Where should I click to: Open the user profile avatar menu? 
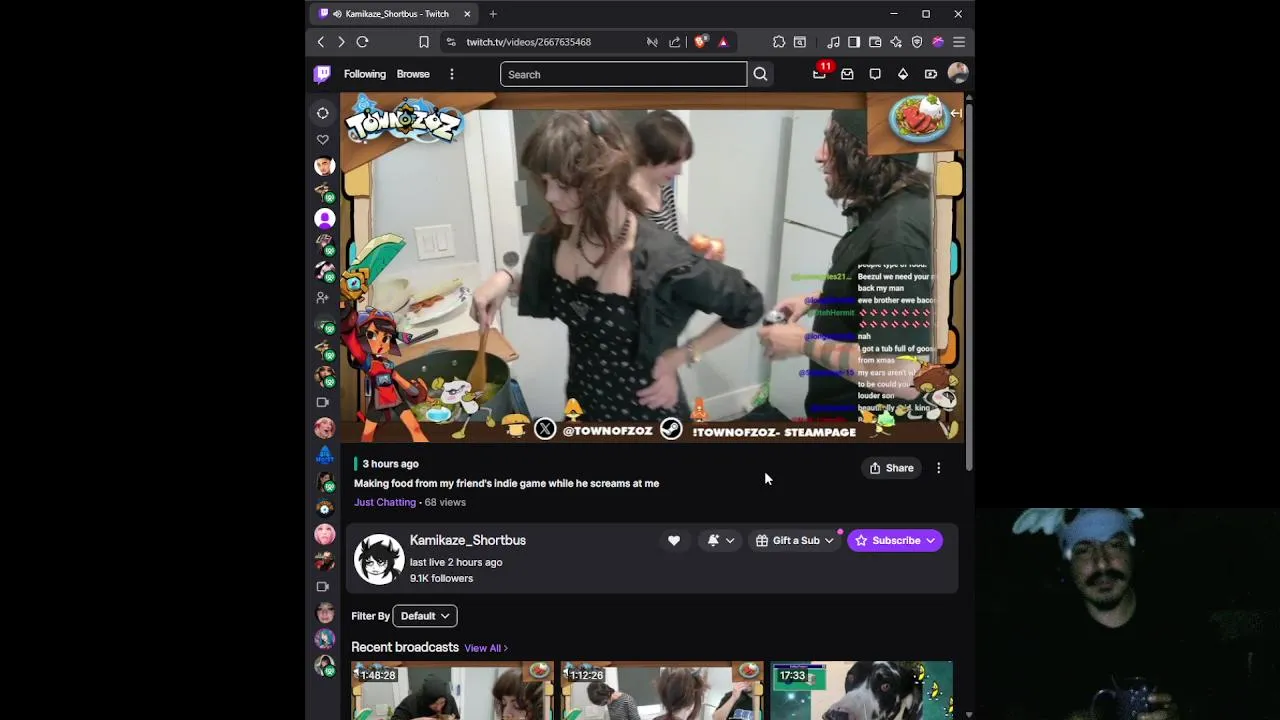coord(958,74)
